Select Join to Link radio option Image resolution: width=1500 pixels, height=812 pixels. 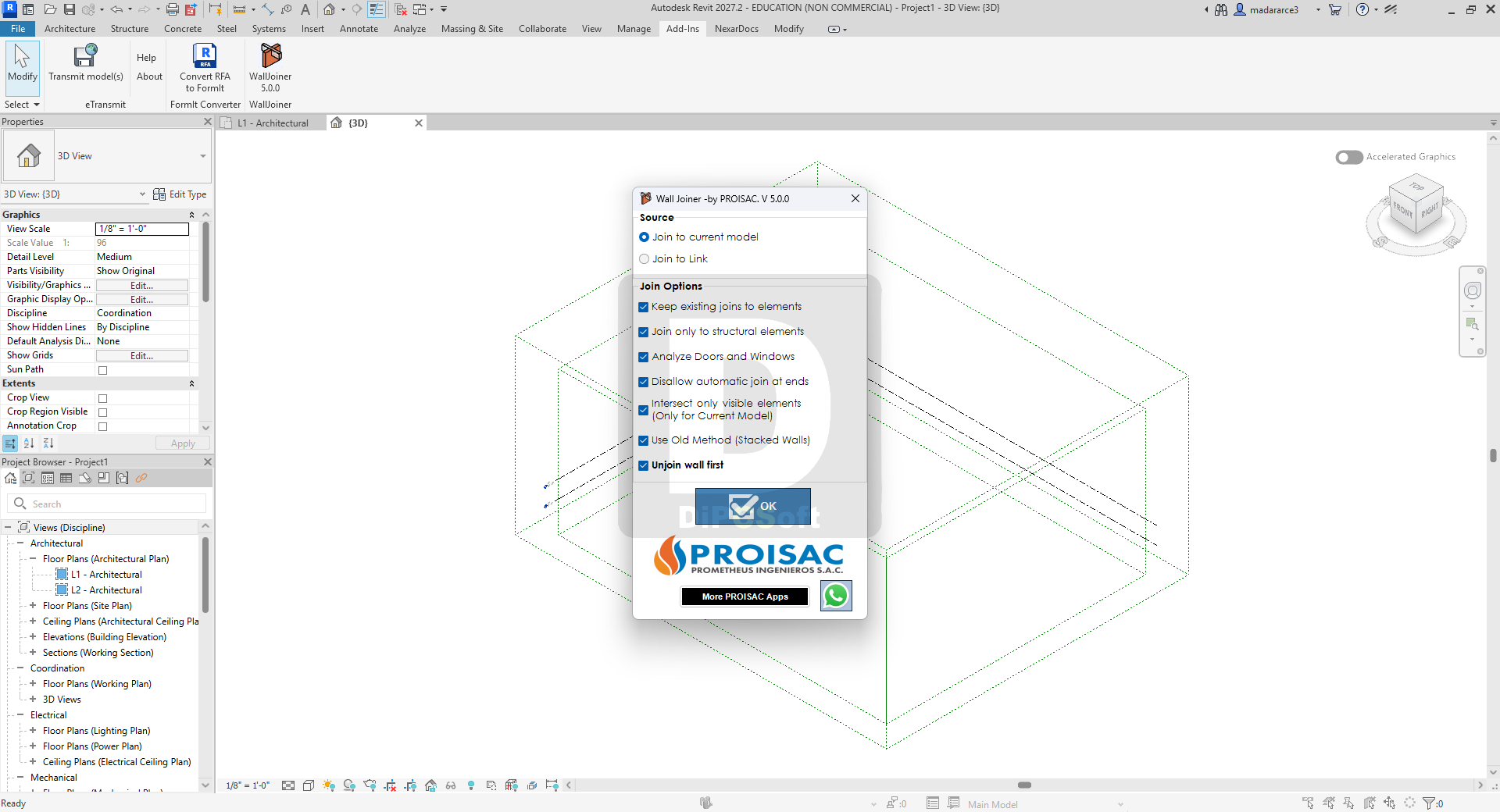click(644, 259)
